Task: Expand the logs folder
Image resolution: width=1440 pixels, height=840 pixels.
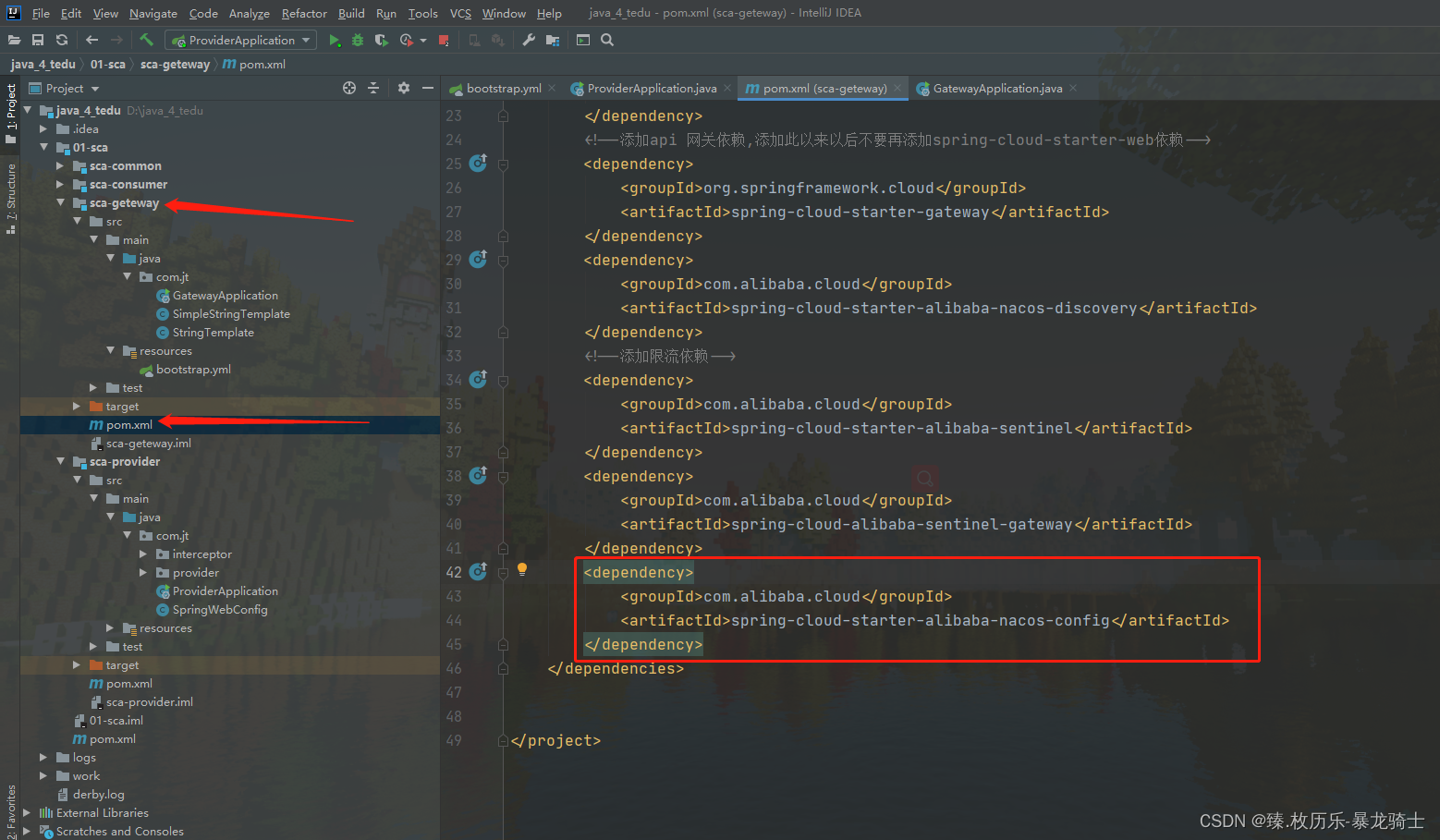Action: coord(44,757)
